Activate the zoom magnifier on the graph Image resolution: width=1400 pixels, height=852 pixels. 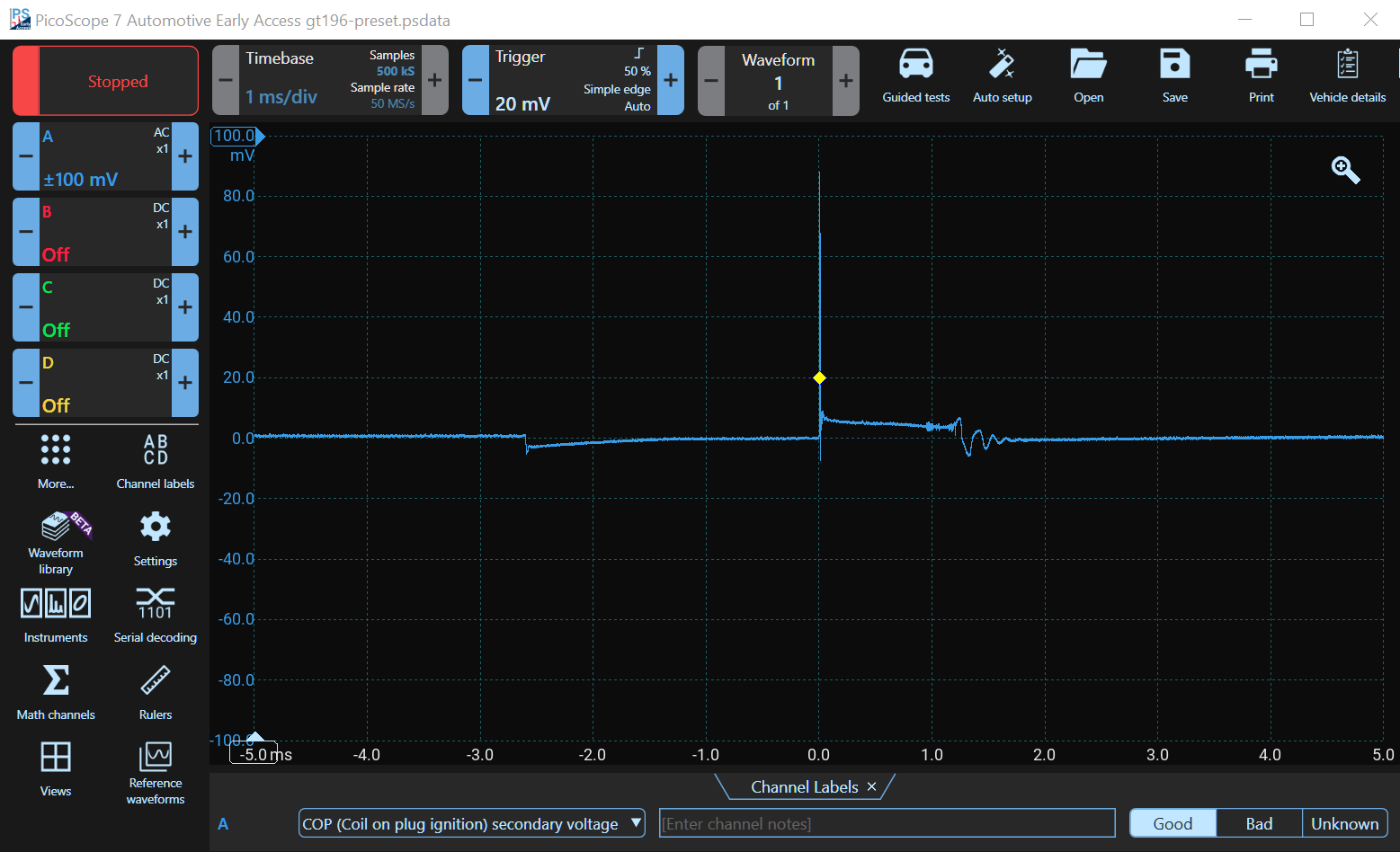coord(1344,170)
